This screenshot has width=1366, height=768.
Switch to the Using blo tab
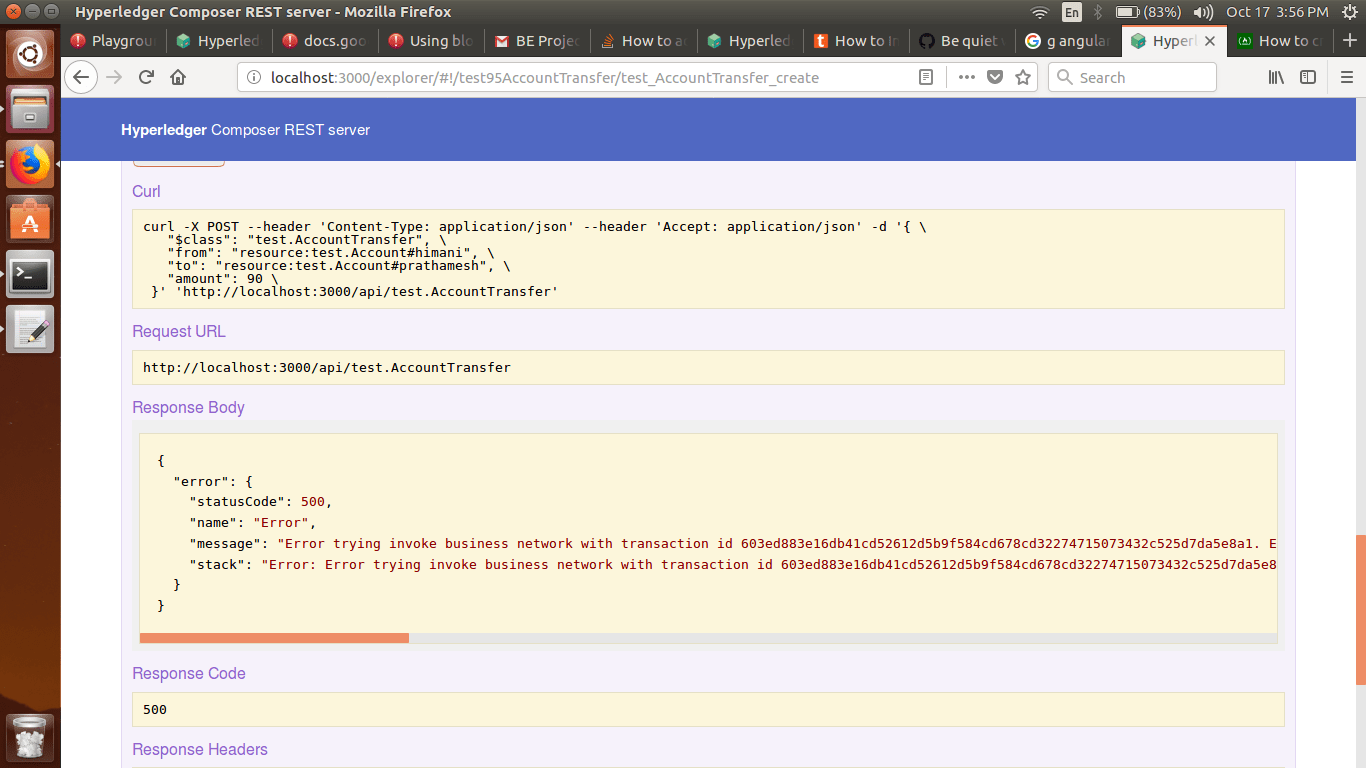pyautogui.click(x=430, y=41)
